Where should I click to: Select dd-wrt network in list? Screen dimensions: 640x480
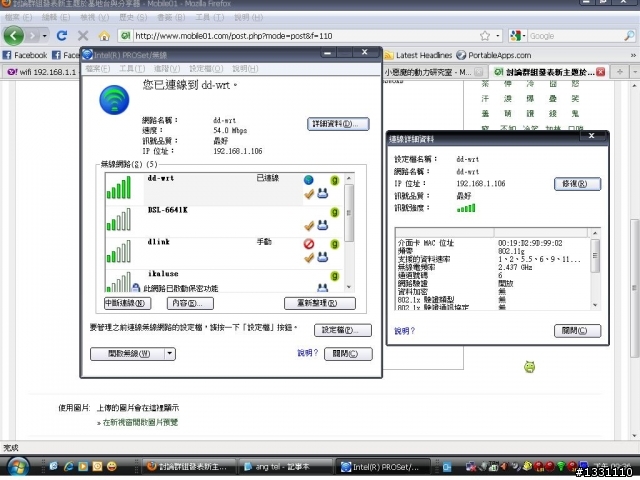coord(224,189)
